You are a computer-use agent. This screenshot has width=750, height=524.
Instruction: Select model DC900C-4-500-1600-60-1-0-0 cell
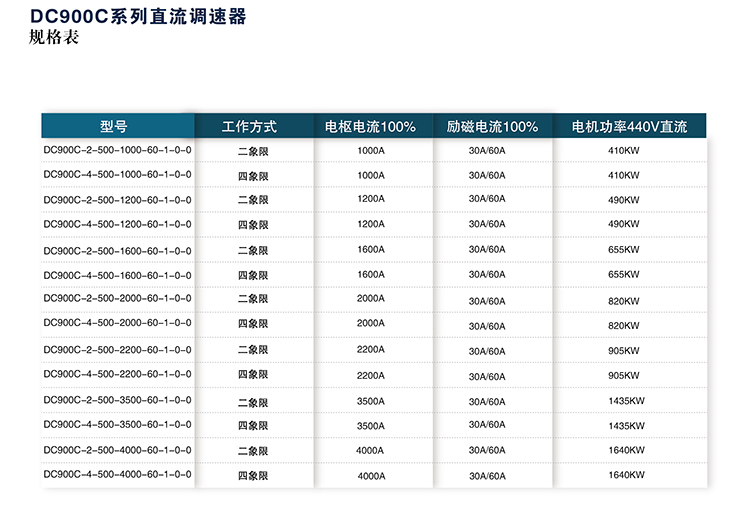tap(117, 275)
